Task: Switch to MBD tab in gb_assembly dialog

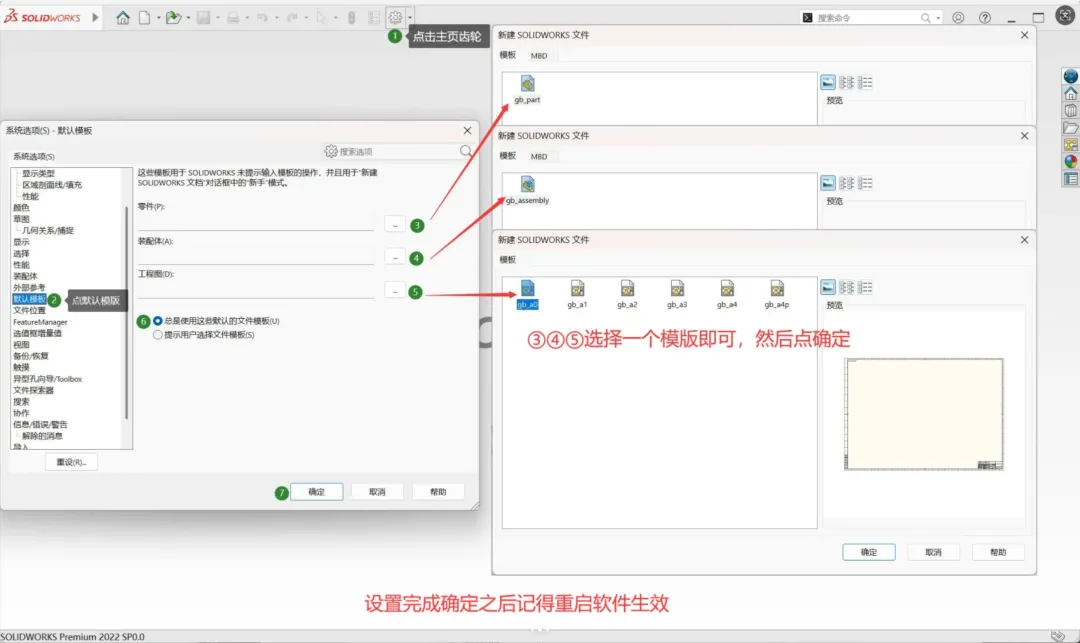Action: tap(539, 156)
